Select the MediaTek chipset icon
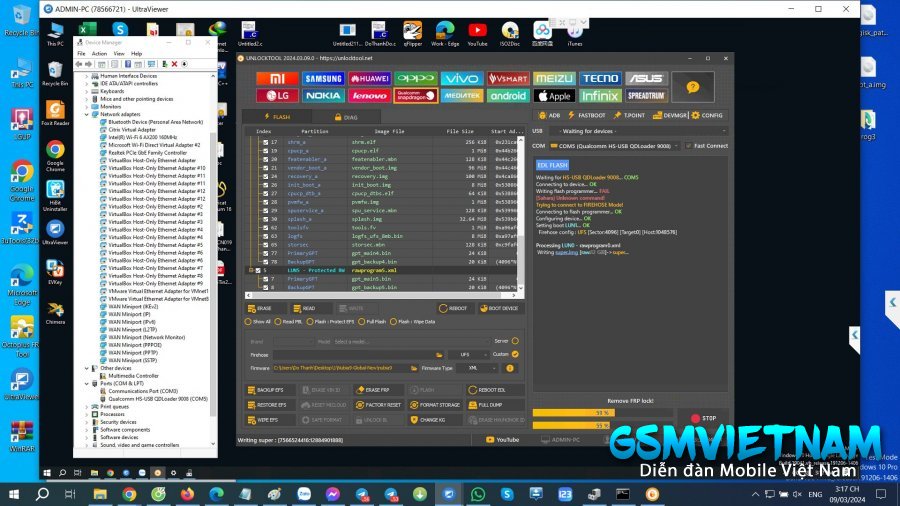The image size is (900, 506). [x=461, y=96]
